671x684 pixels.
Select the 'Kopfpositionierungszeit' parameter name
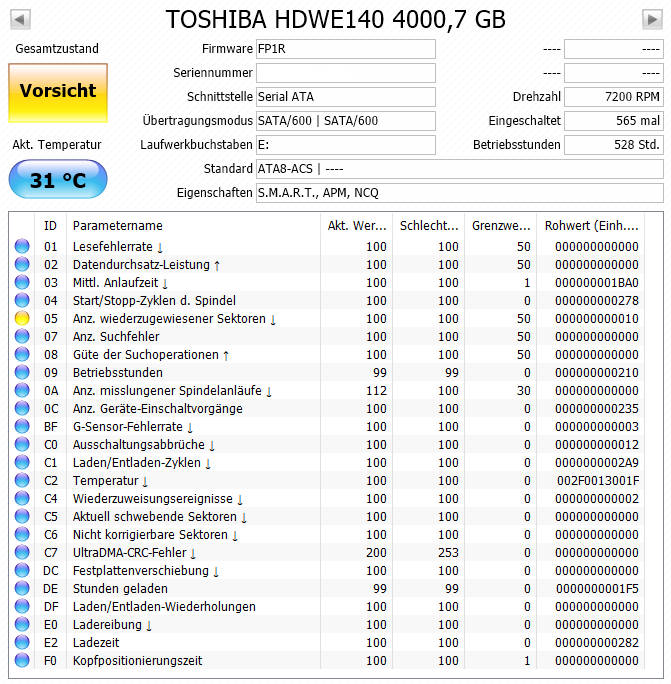click(137, 661)
